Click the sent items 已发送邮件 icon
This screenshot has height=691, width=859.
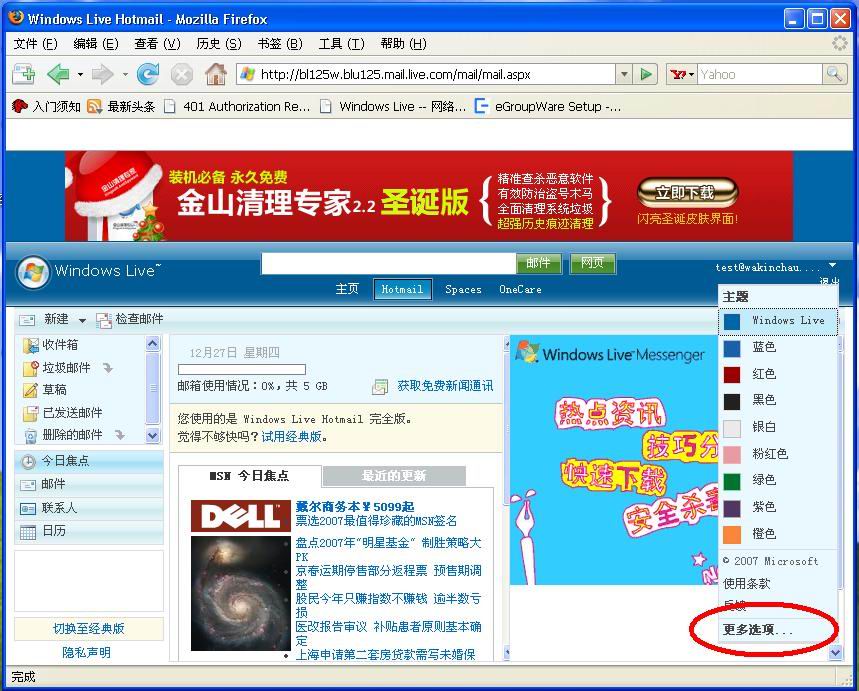[x=31, y=413]
